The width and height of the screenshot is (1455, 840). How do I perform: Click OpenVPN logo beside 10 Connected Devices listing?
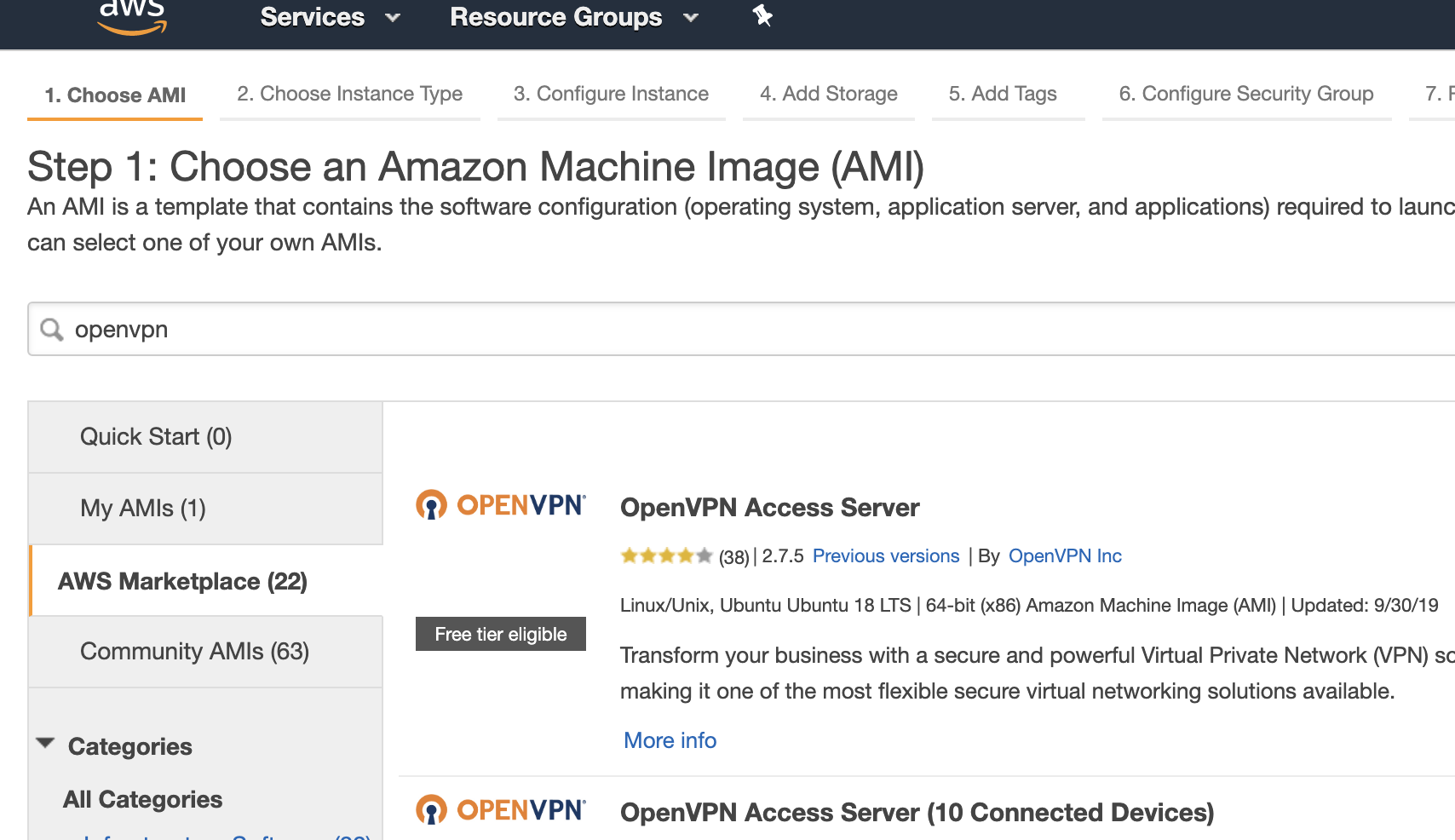click(500, 810)
